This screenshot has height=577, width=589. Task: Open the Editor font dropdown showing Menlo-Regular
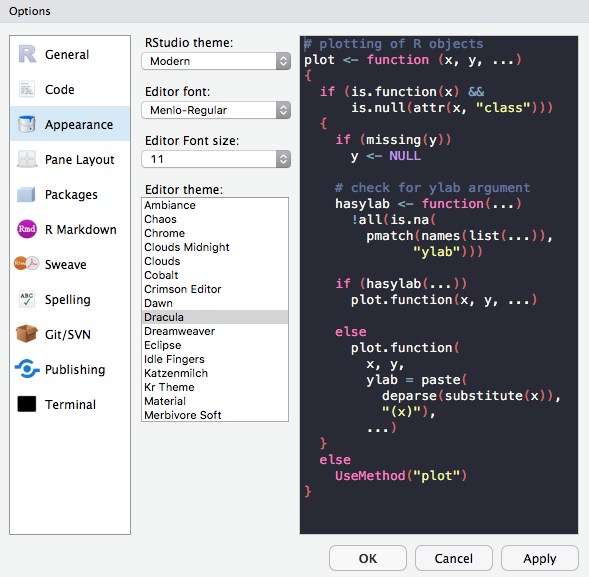(x=216, y=110)
